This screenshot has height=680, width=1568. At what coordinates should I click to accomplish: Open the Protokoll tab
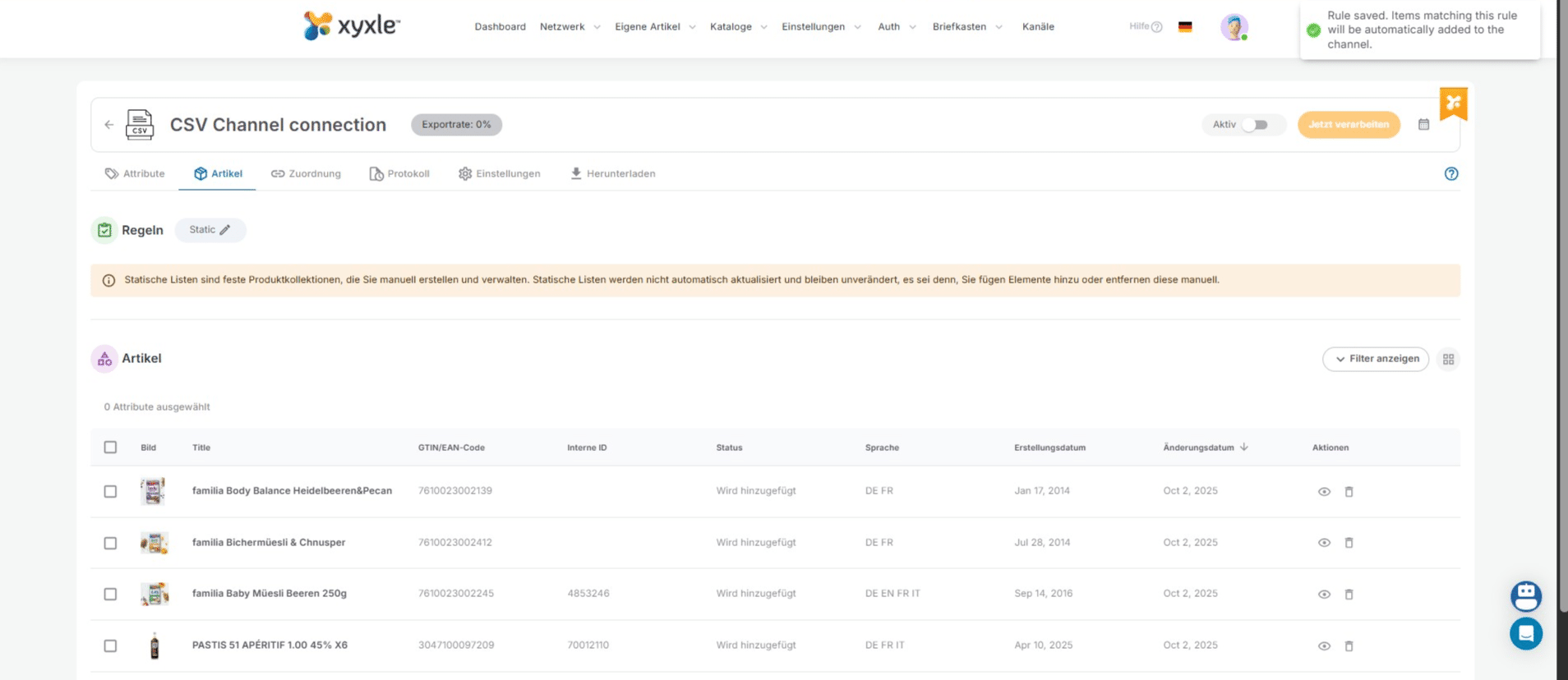click(x=399, y=174)
